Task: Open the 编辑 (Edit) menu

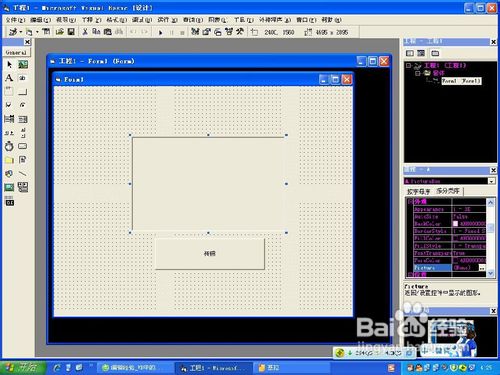Action: click(x=41, y=20)
